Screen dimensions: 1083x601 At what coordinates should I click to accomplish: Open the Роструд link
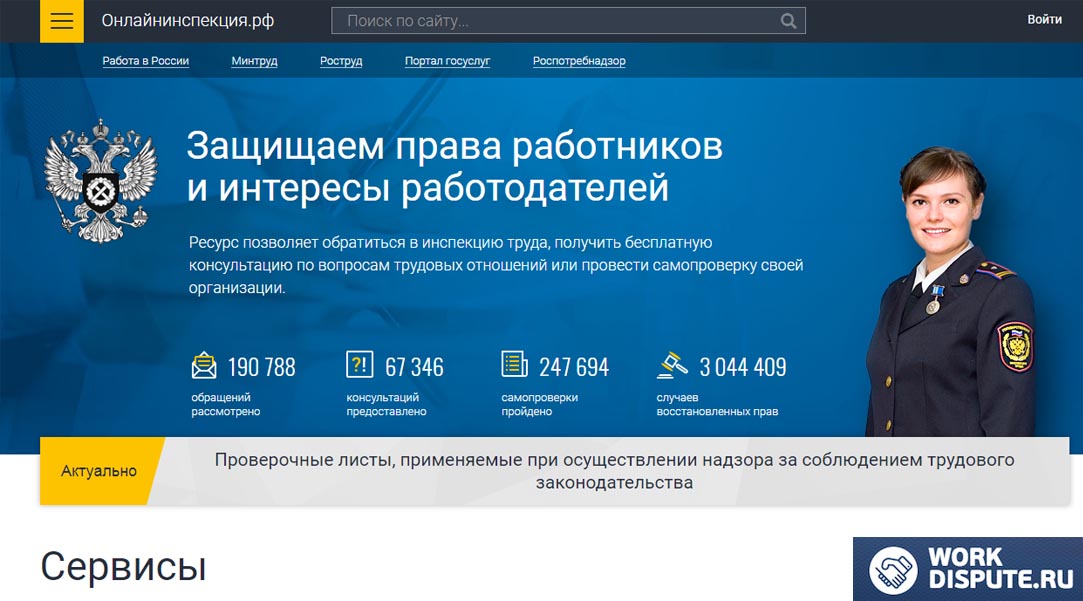[341, 61]
